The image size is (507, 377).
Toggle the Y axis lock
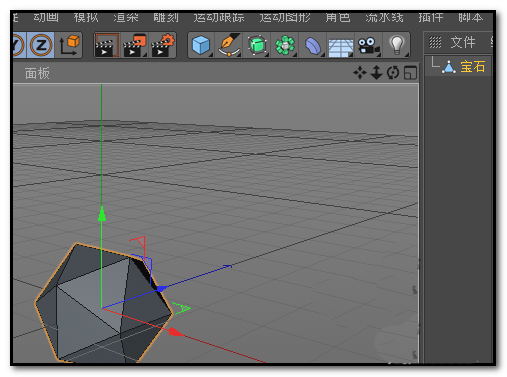pyautogui.click(x=18, y=45)
